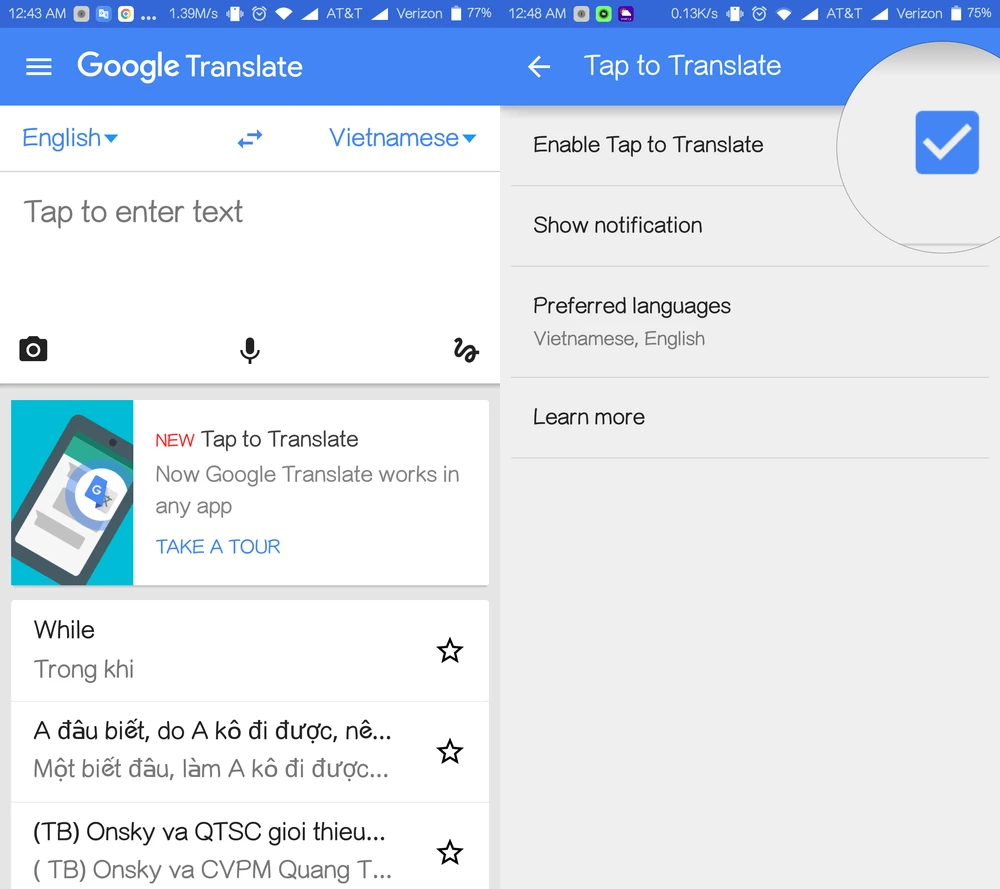Tap the 'Trong khi' translation text
This screenshot has height=889, width=1000.
84,670
